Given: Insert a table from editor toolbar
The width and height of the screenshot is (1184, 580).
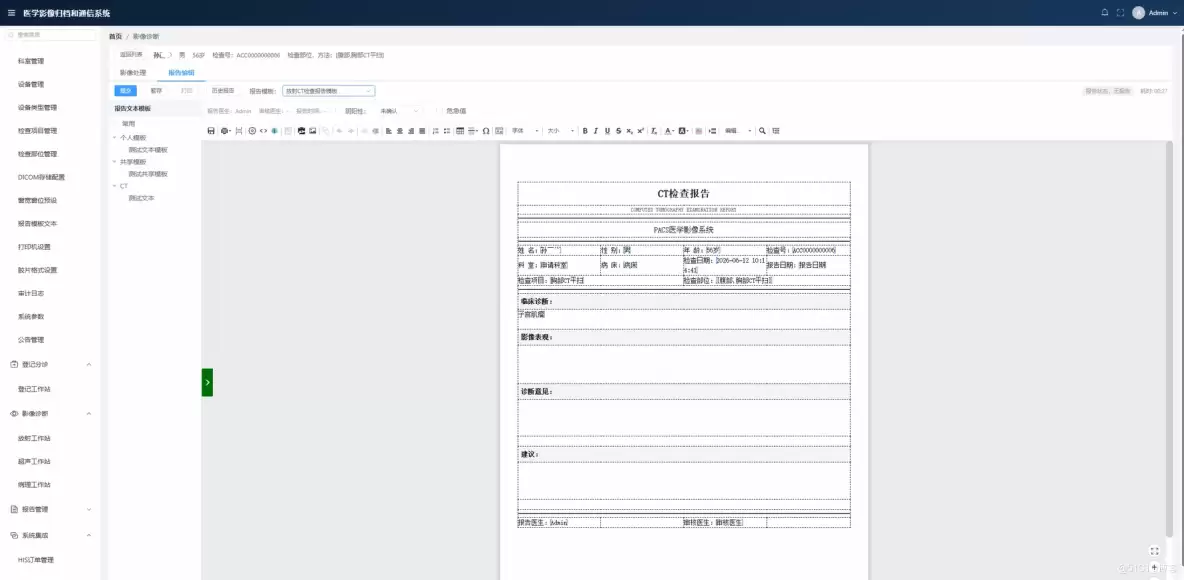Looking at the screenshot, I should [460, 131].
